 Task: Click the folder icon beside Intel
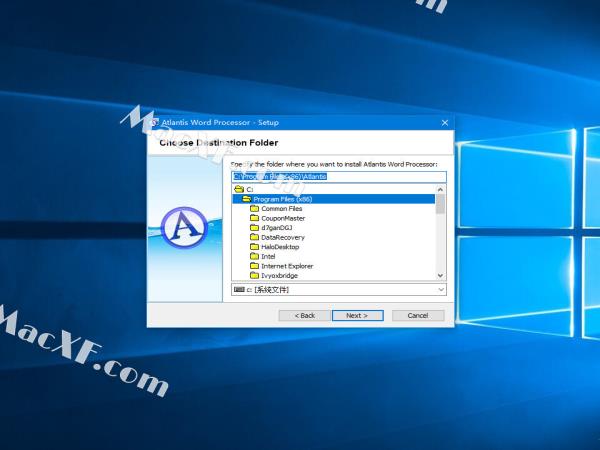[254, 256]
